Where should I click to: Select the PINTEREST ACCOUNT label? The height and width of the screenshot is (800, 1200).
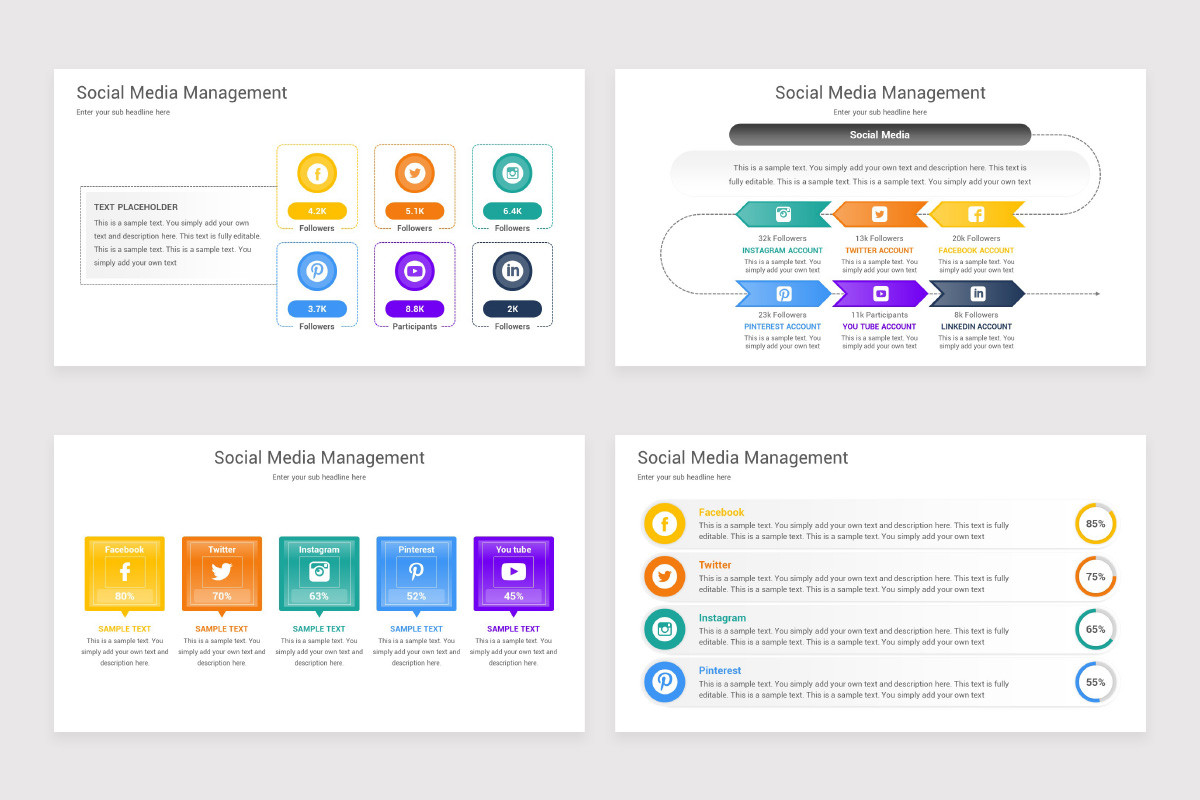(783, 327)
